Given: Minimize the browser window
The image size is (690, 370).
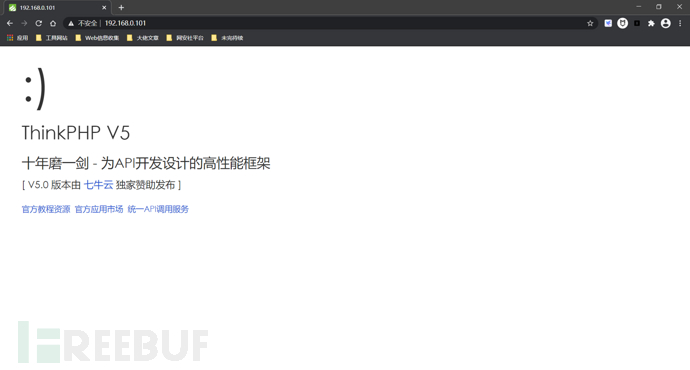Looking at the screenshot, I should coord(639,7).
